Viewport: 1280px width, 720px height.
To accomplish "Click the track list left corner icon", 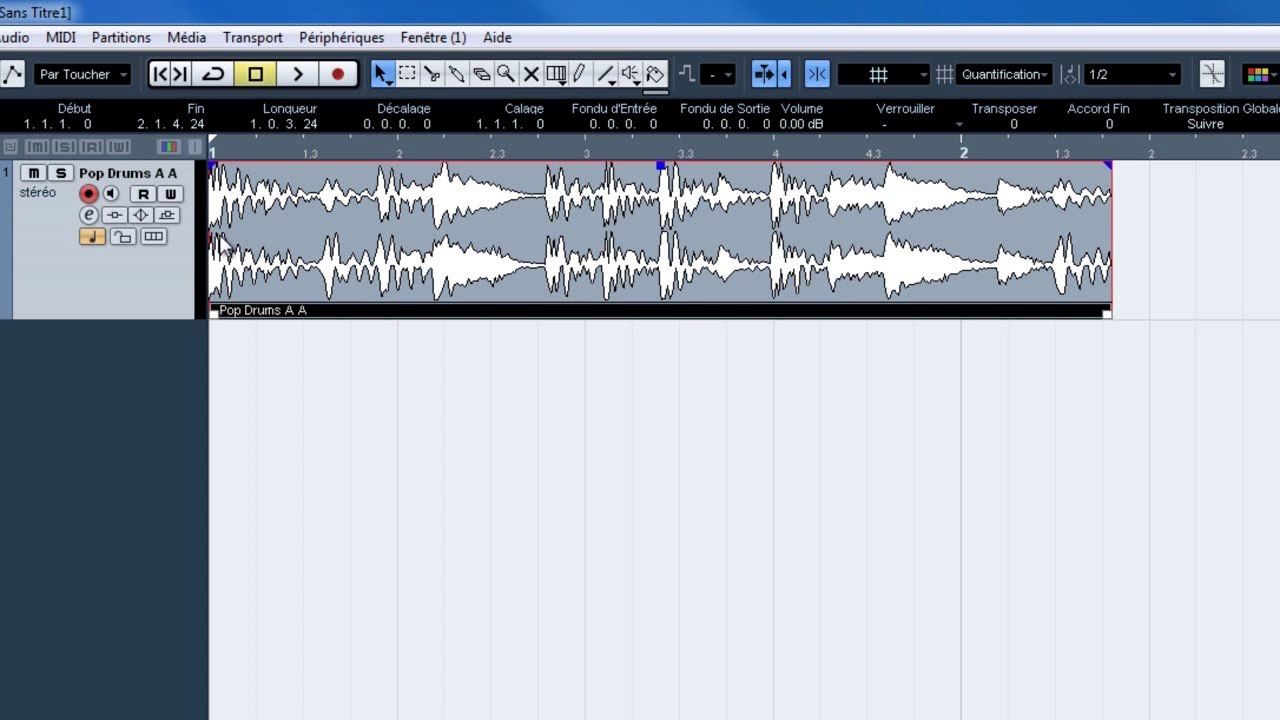I will click(x=10, y=147).
